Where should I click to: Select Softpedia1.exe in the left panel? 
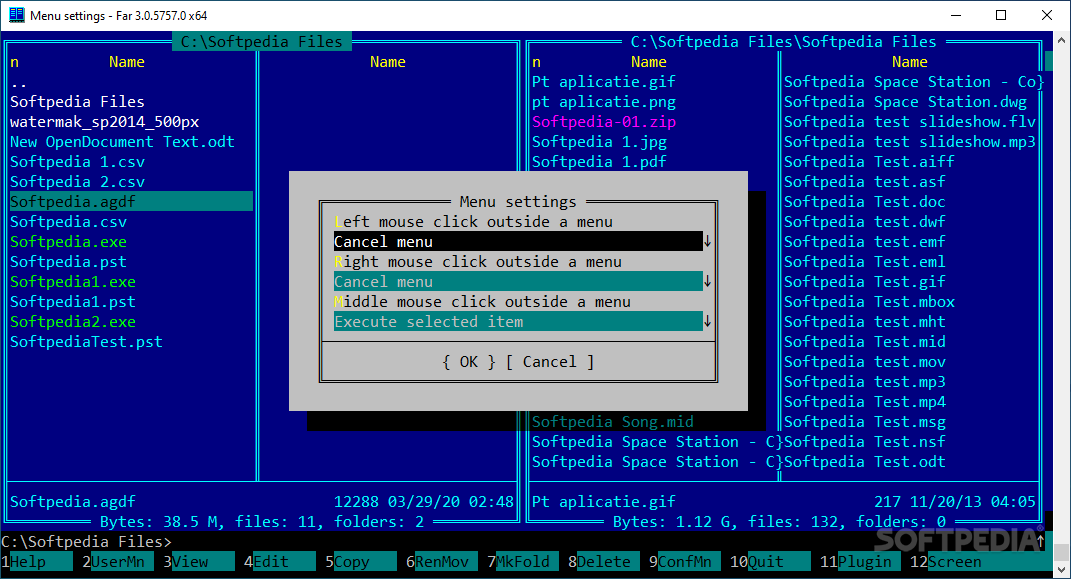click(72, 281)
